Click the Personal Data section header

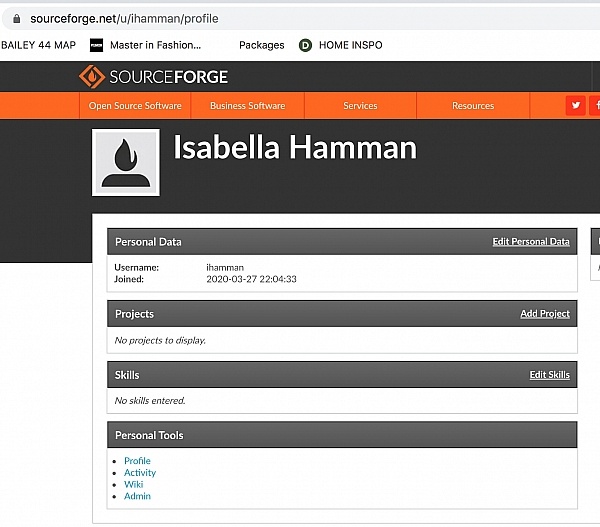342,241
